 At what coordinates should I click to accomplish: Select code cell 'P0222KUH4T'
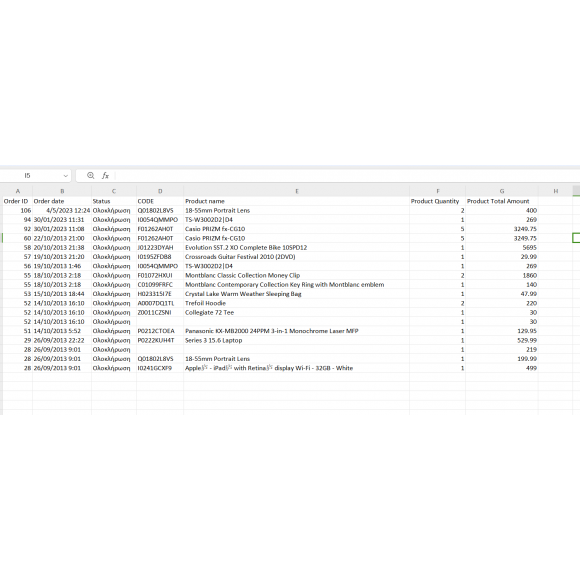tap(160, 340)
